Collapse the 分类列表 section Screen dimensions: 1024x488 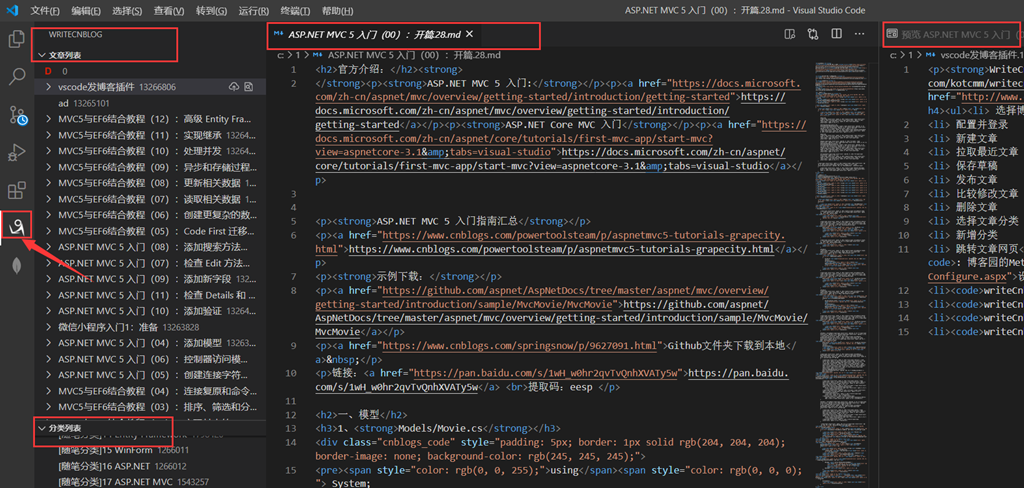click(43, 428)
